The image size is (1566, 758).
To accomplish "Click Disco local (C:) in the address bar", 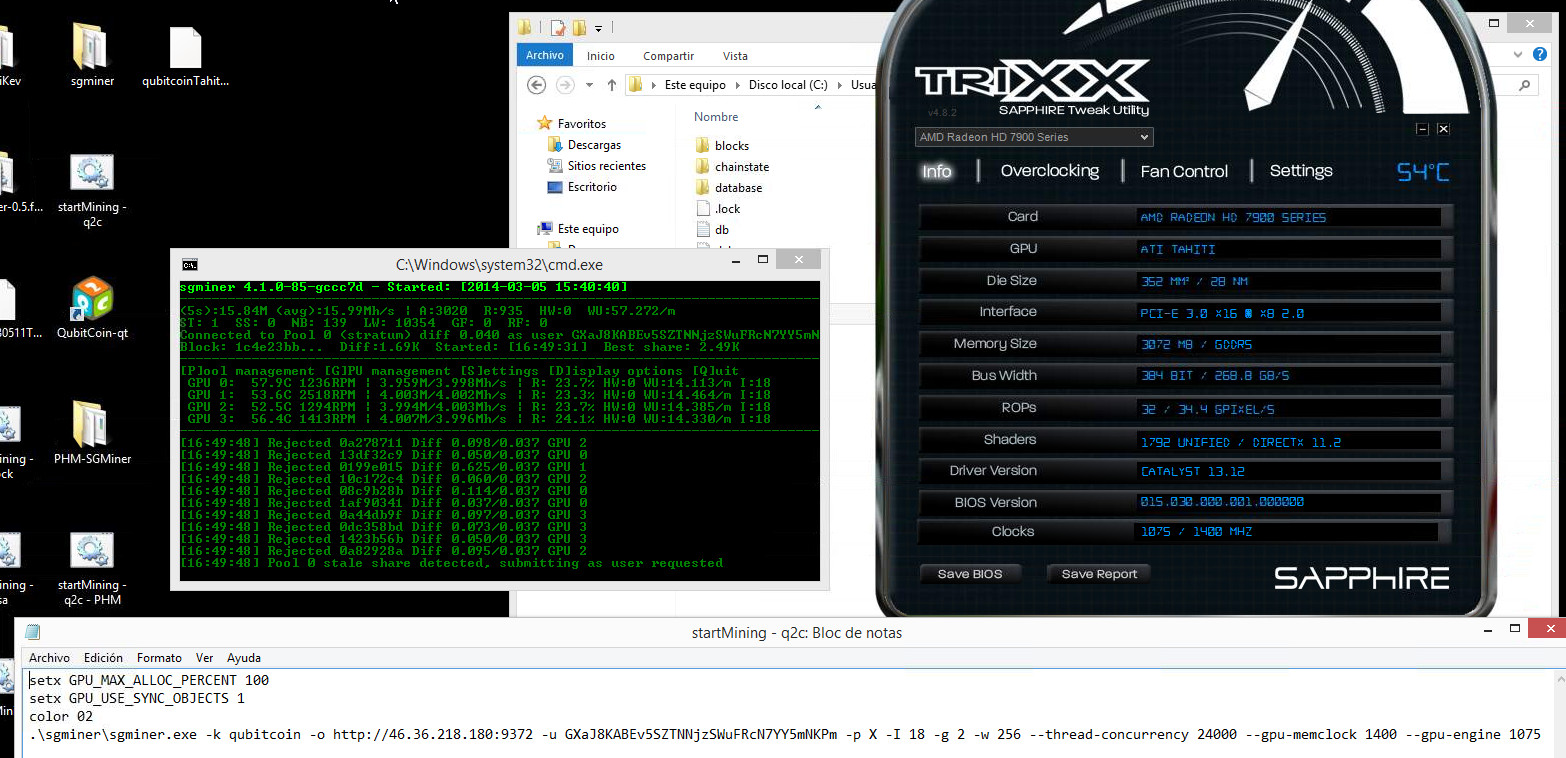I will (788, 85).
